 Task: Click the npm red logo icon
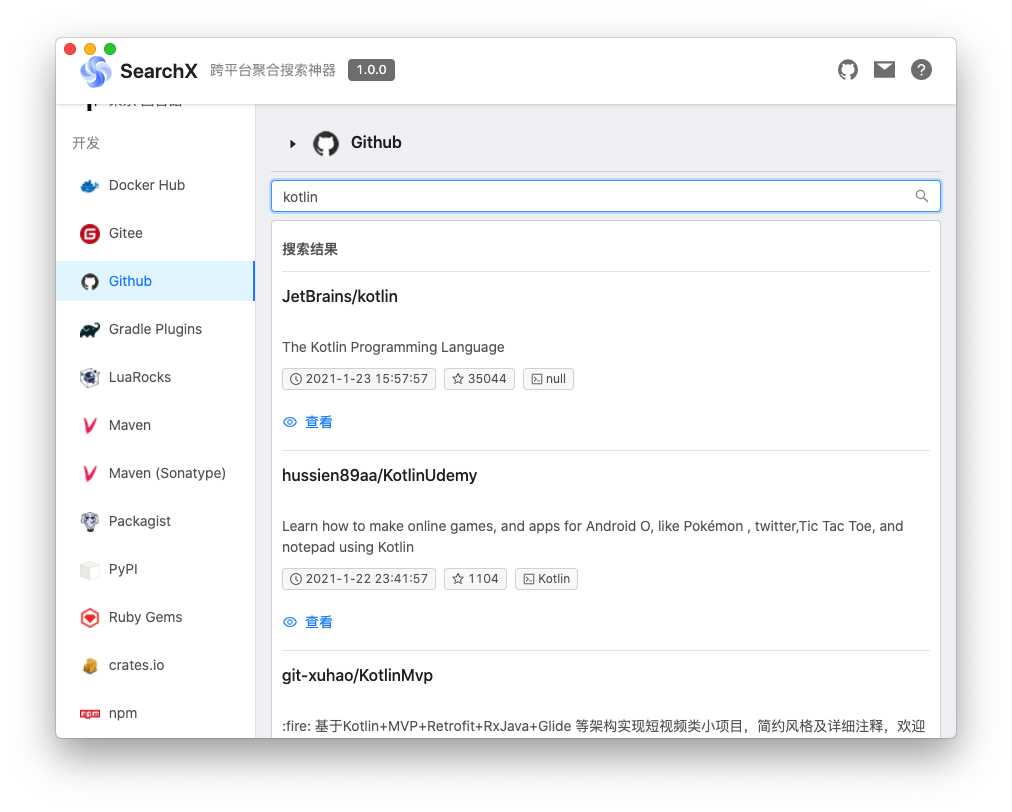(x=90, y=714)
